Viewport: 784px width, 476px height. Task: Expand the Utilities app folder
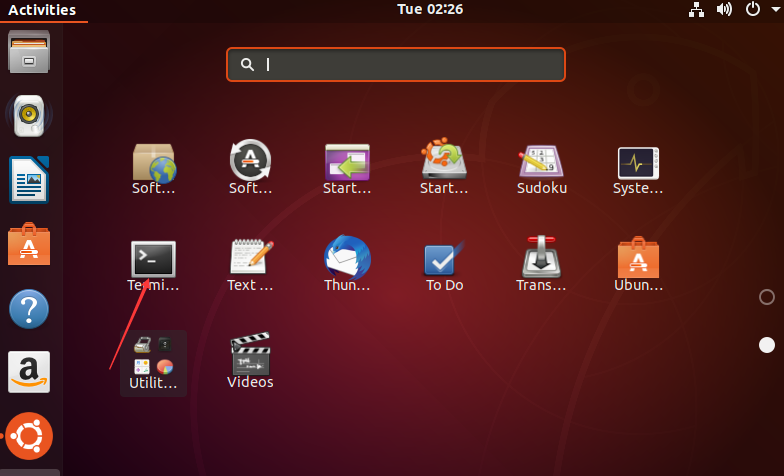(153, 361)
